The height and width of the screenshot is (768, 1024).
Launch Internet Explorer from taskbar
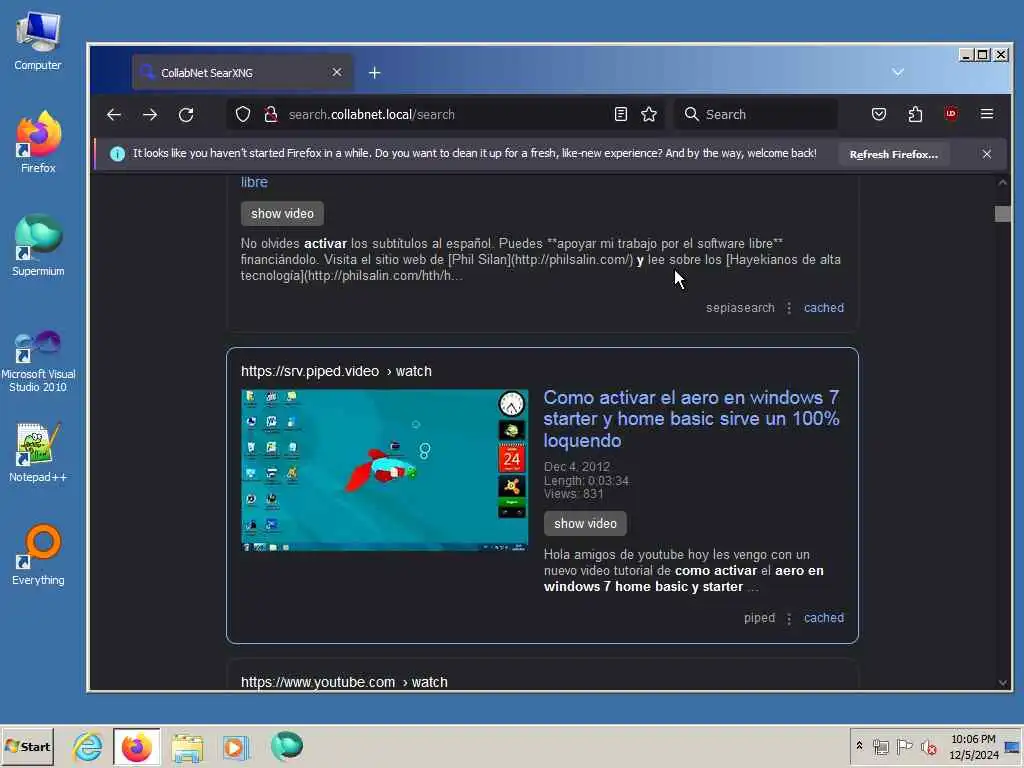87,746
